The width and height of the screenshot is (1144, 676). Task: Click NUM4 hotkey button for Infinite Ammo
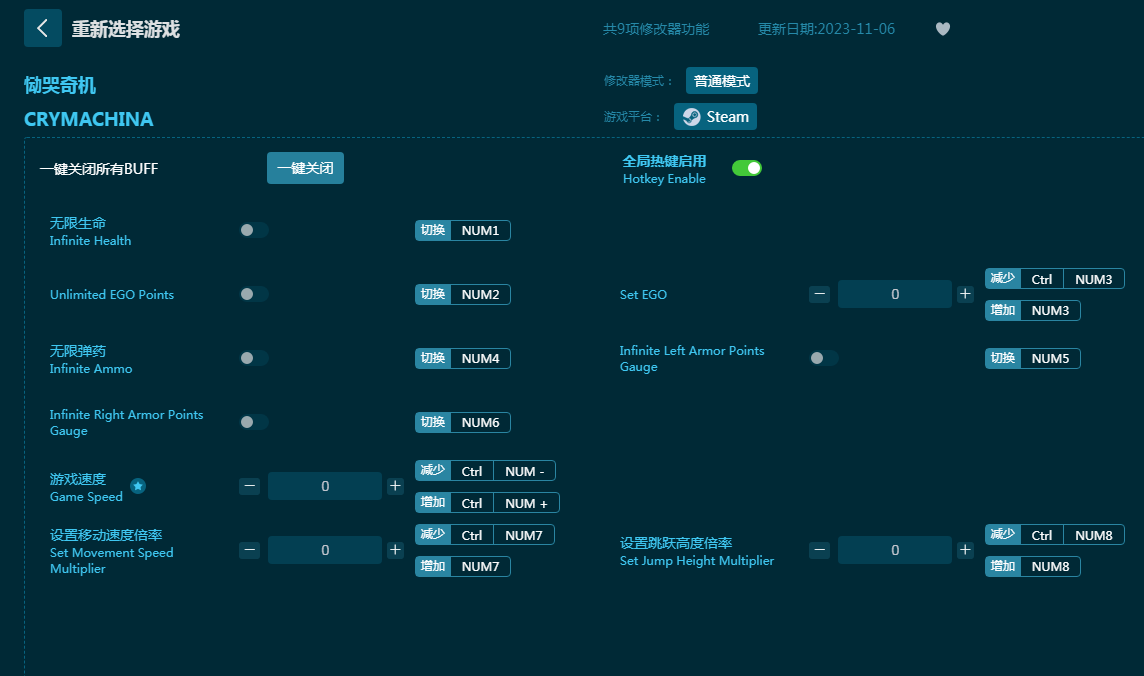tap(480, 359)
